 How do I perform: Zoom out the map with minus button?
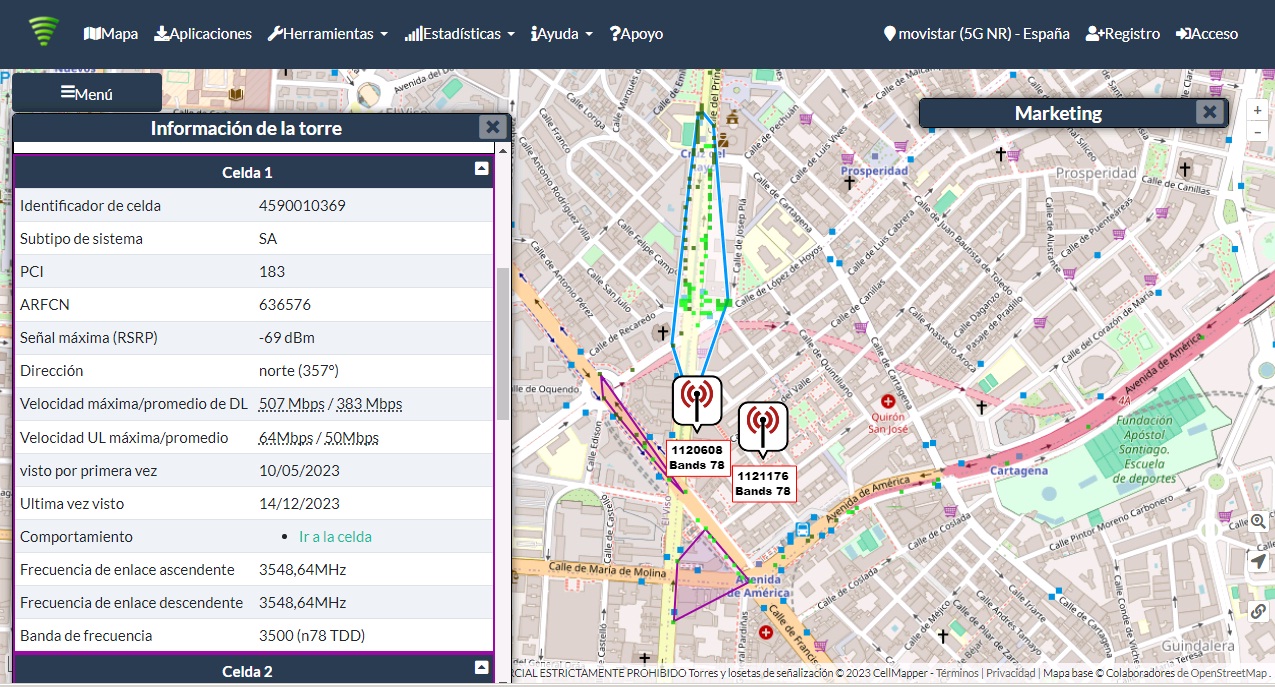pyautogui.click(x=1258, y=132)
